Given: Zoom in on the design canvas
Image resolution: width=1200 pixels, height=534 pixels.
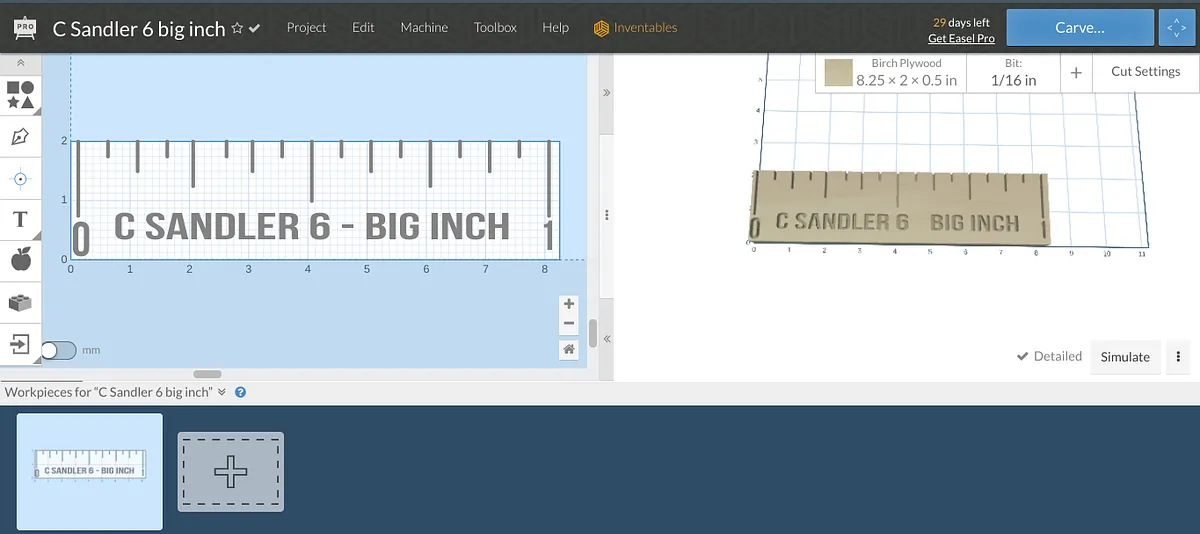Looking at the screenshot, I should 569,304.
